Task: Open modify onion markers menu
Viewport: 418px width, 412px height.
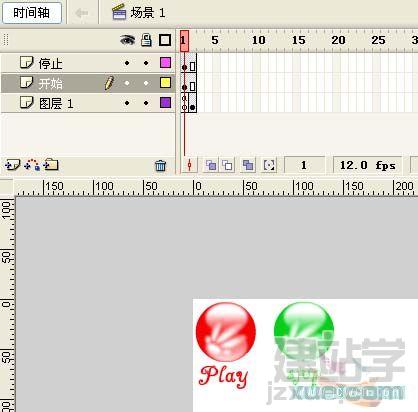Action: 269,165
